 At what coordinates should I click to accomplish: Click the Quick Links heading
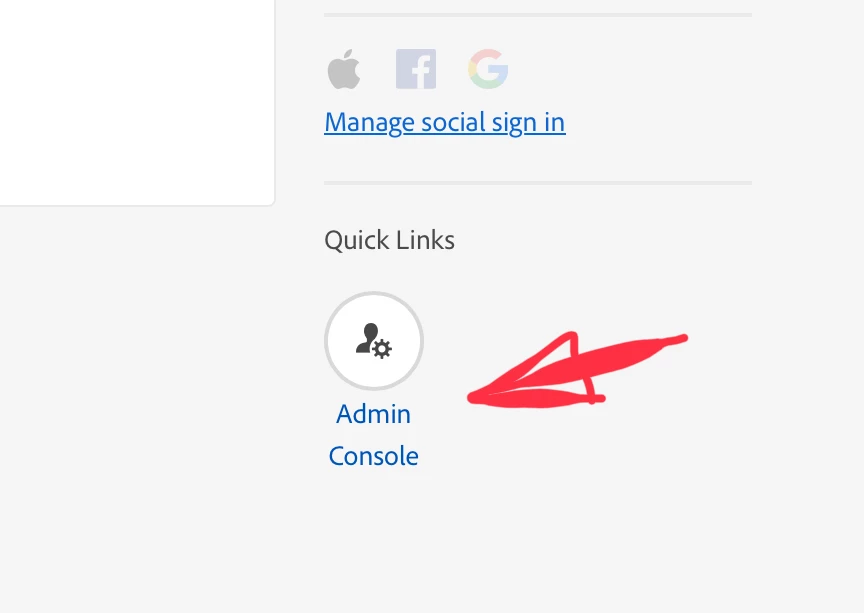(x=390, y=240)
